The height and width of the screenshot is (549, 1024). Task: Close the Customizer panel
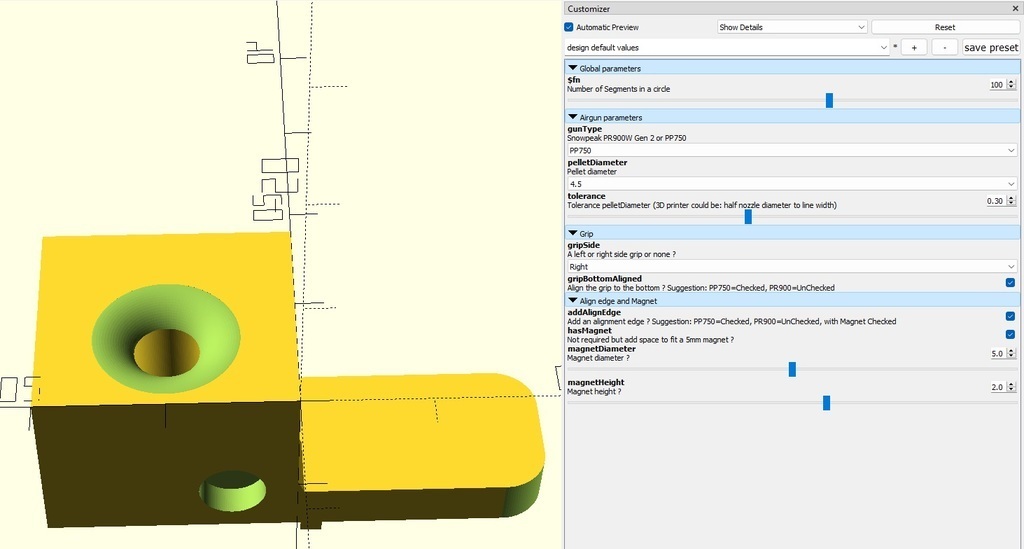coord(1016,8)
